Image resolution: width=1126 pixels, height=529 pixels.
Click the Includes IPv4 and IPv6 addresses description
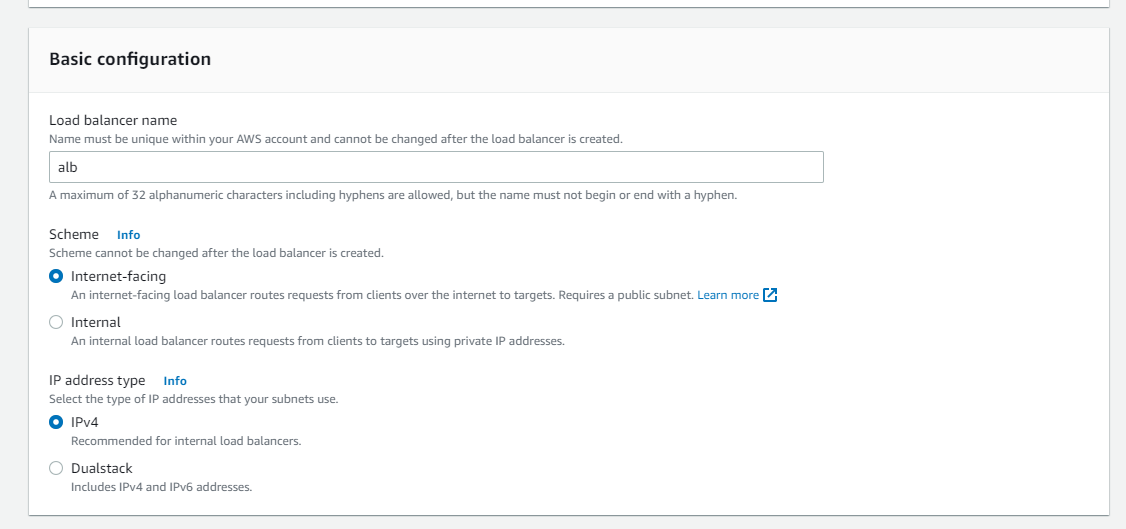[162, 487]
